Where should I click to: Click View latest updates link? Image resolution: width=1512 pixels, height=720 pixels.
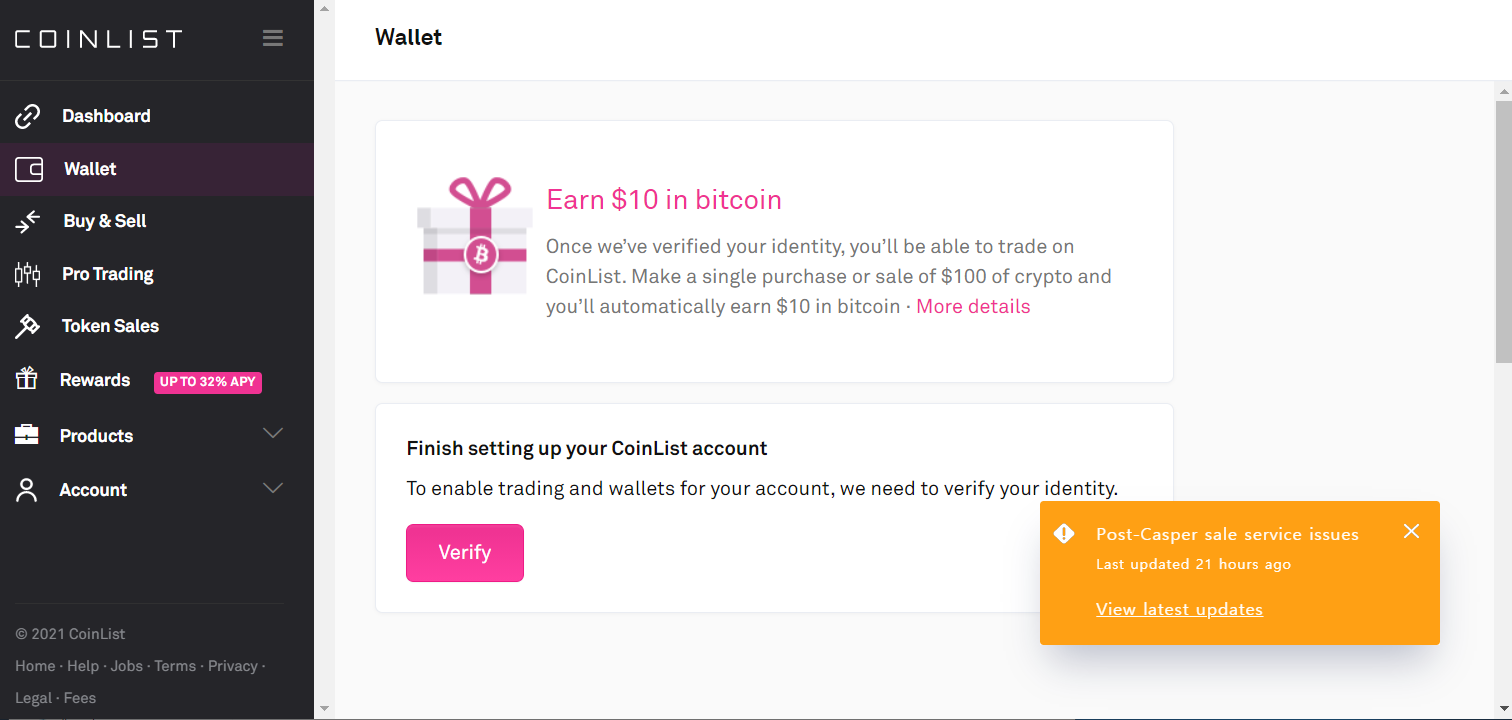1179,609
